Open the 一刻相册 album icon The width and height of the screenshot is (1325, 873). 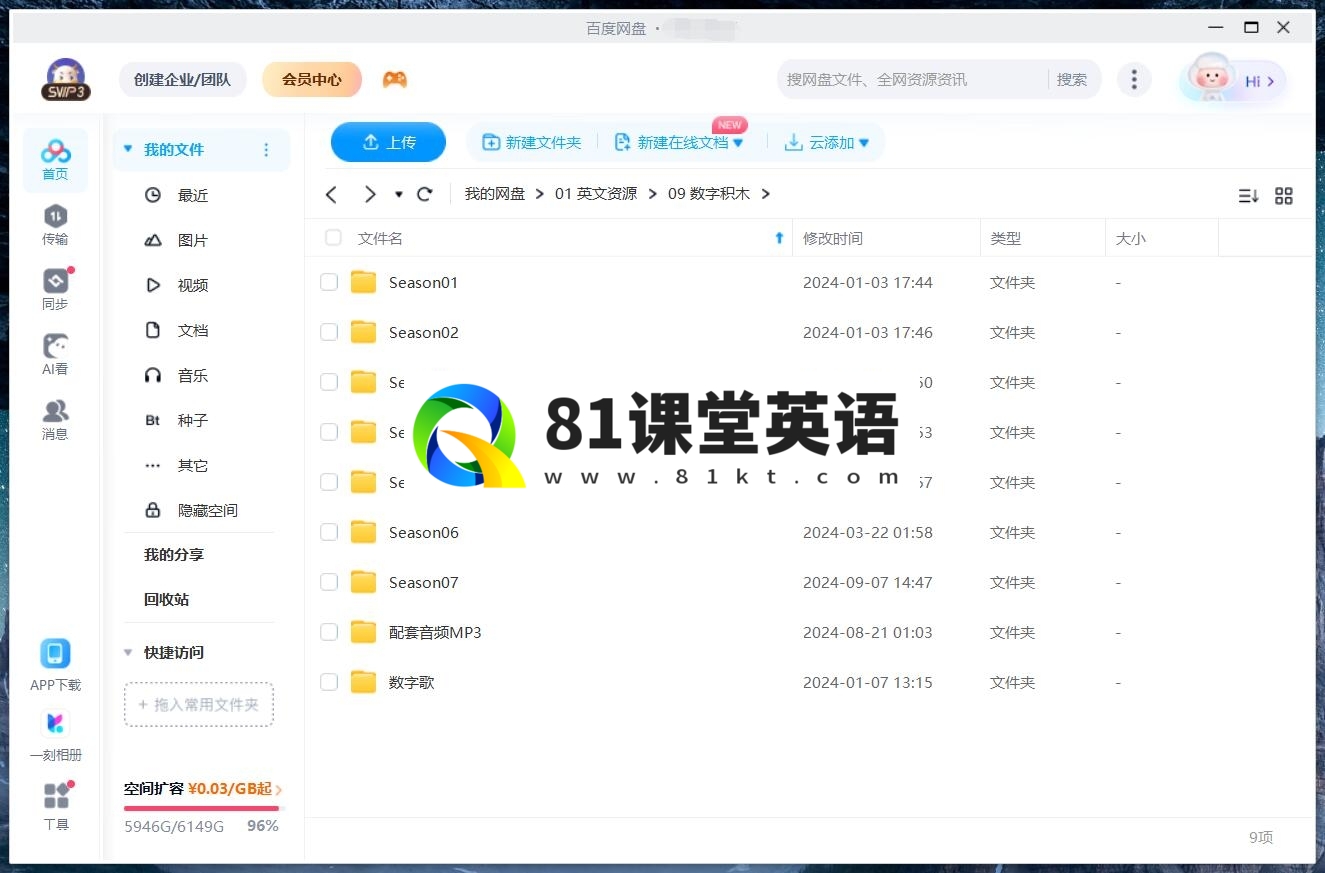pyautogui.click(x=55, y=723)
